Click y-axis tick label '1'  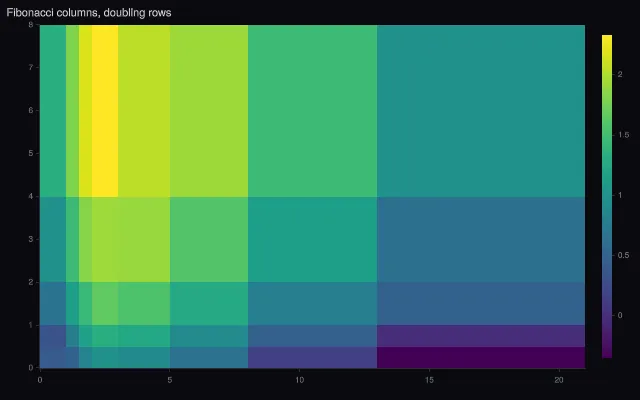(x=31, y=325)
